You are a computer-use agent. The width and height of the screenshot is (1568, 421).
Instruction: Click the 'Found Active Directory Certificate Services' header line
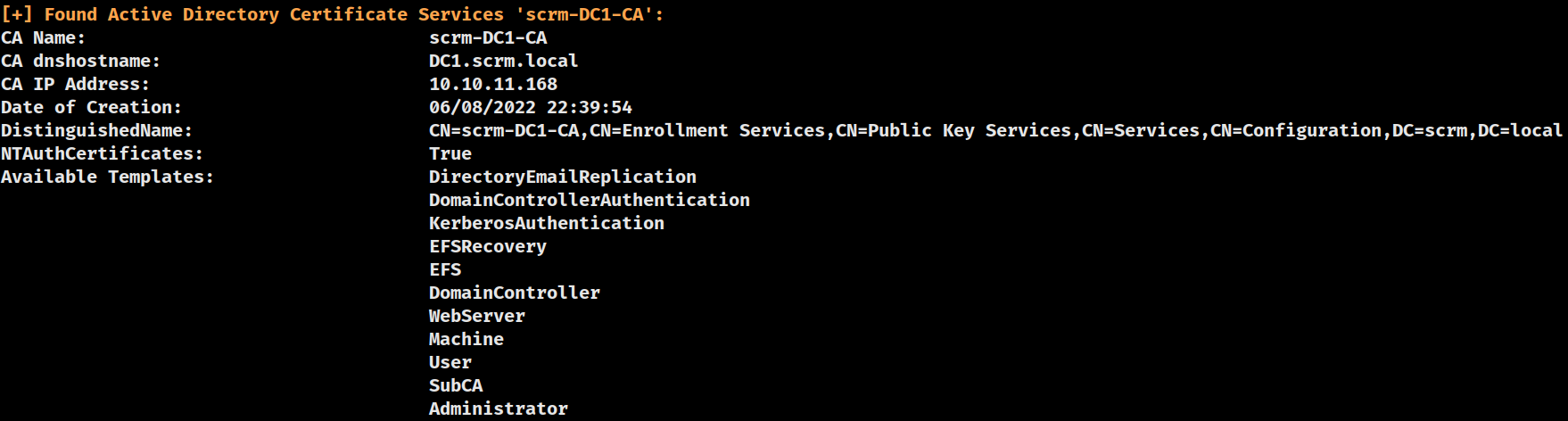pos(333,14)
